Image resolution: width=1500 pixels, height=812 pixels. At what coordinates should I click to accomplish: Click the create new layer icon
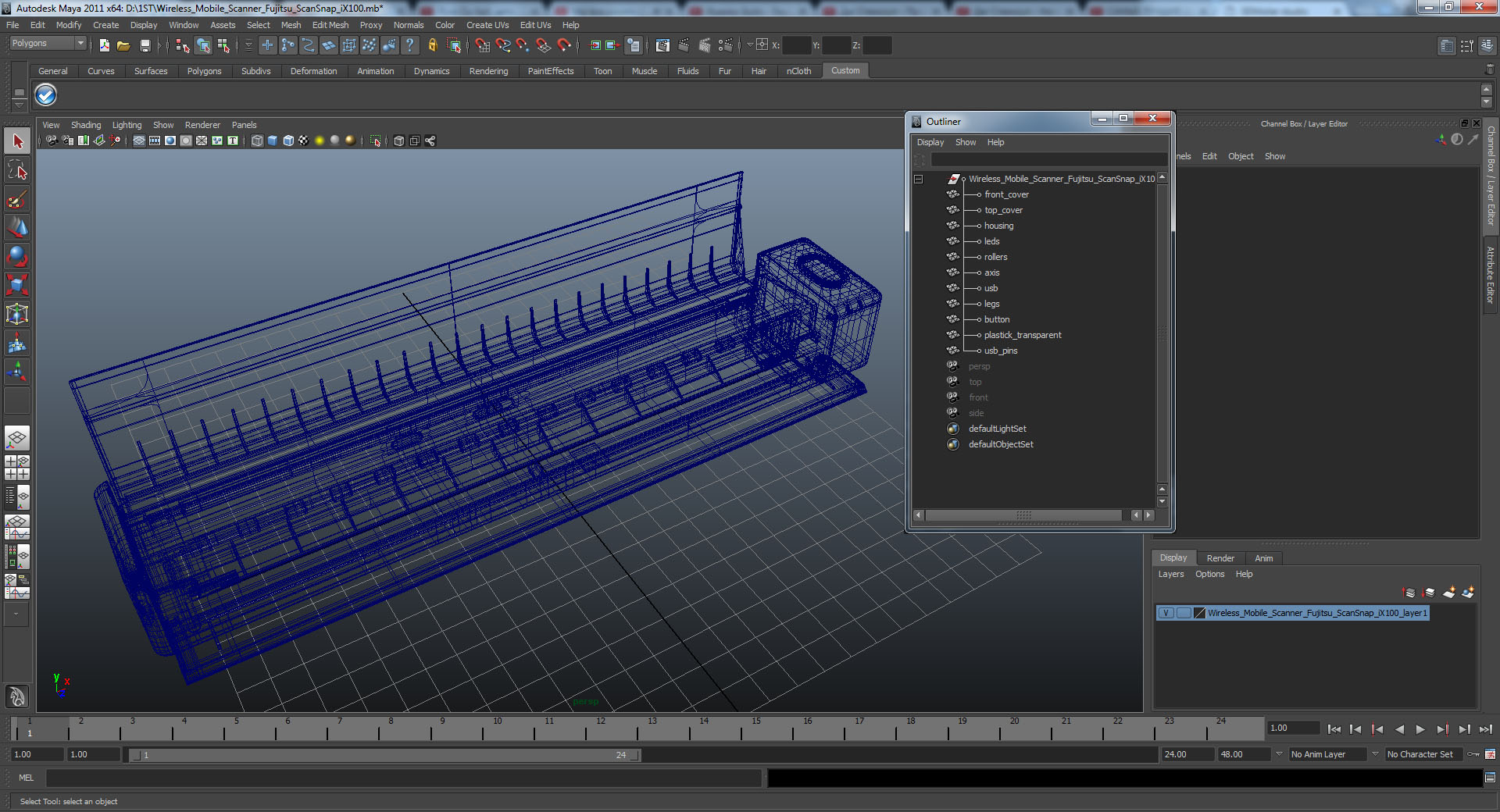click(x=1448, y=593)
